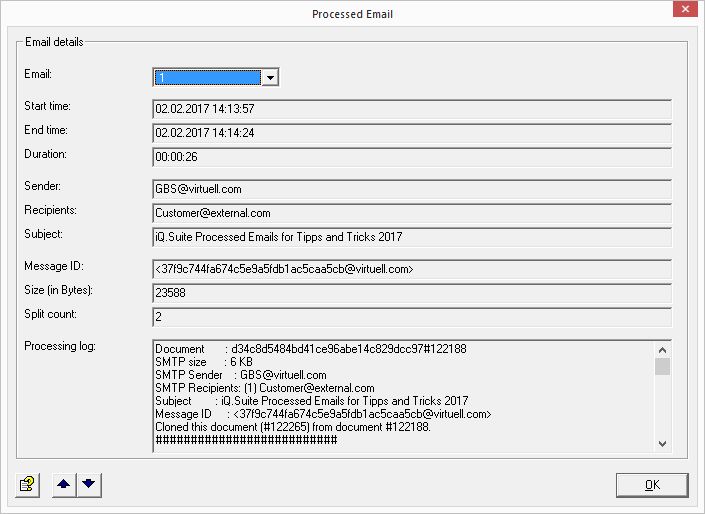Click the help document icon button
Image resolution: width=705 pixels, height=514 pixels.
click(26, 484)
